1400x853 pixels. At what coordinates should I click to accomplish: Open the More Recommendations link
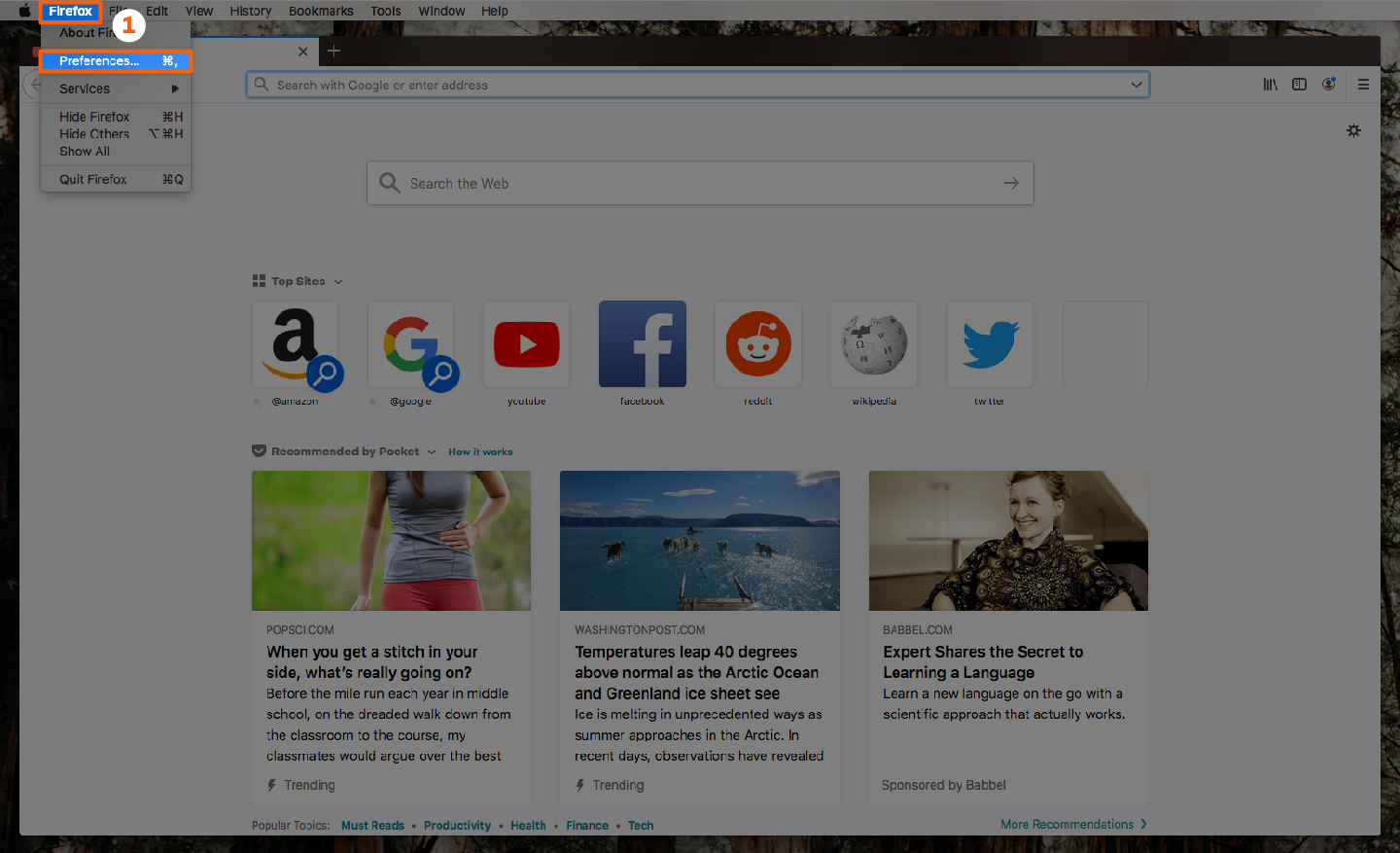click(1073, 825)
